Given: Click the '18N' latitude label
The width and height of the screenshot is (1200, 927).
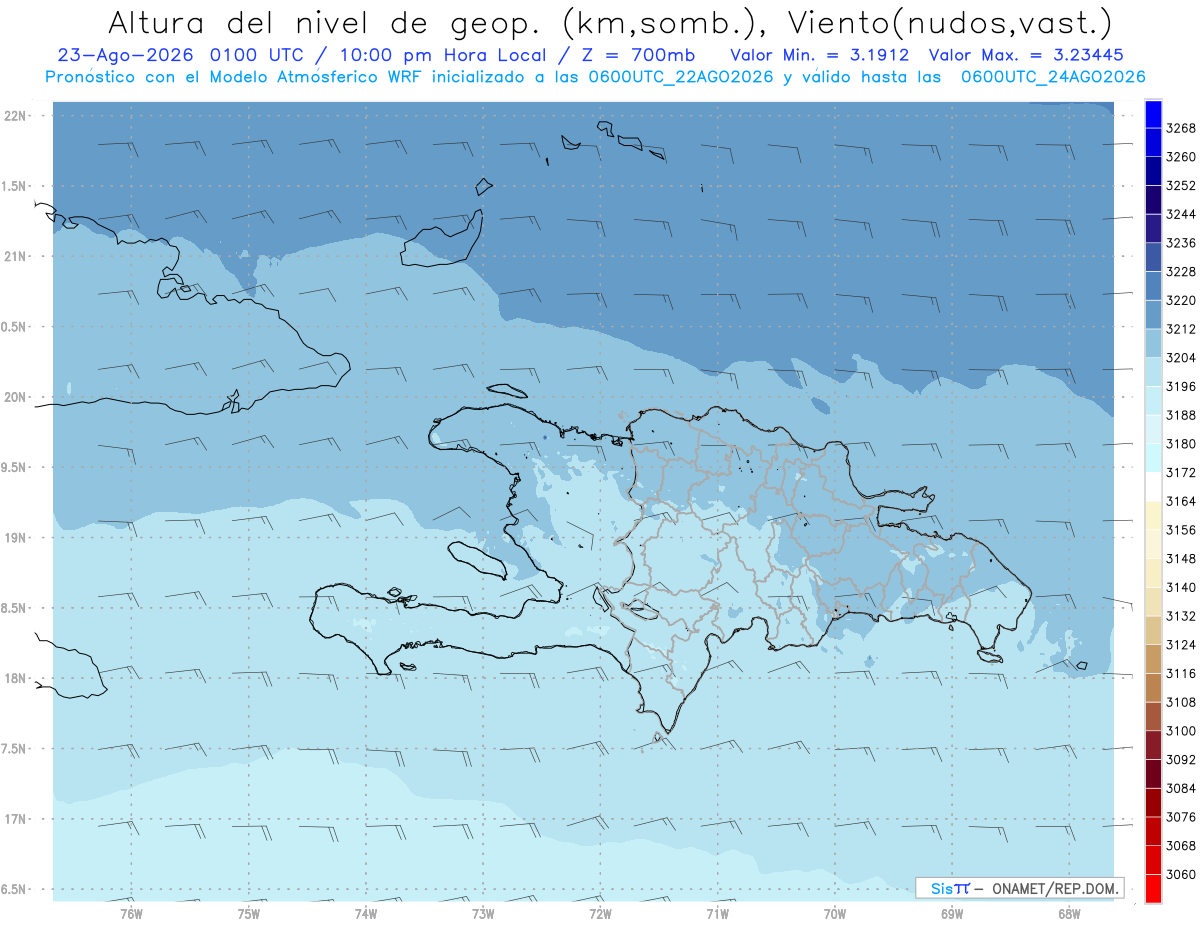Looking at the screenshot, I should 15,679.
